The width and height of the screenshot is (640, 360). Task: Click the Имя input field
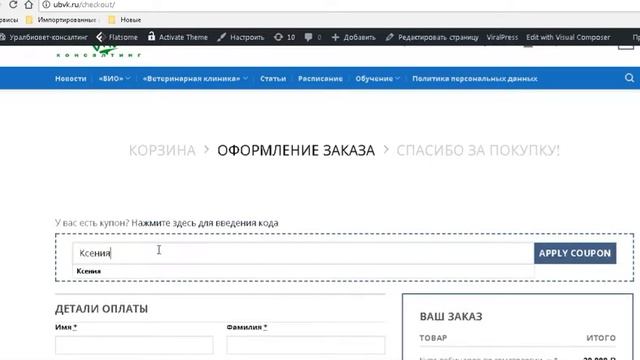tap(134, 345)
